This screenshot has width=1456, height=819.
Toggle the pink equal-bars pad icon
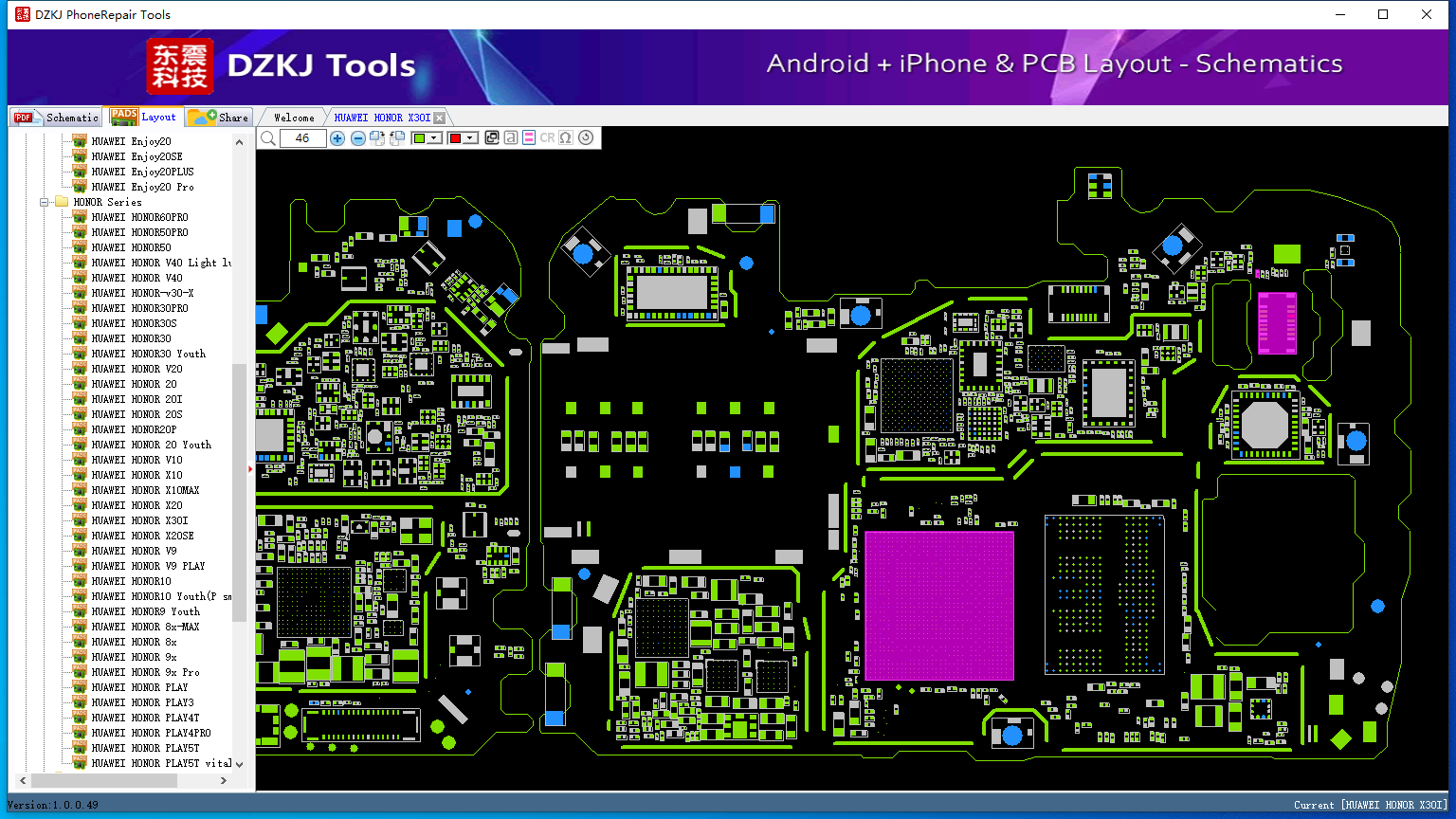click(529, 138)
